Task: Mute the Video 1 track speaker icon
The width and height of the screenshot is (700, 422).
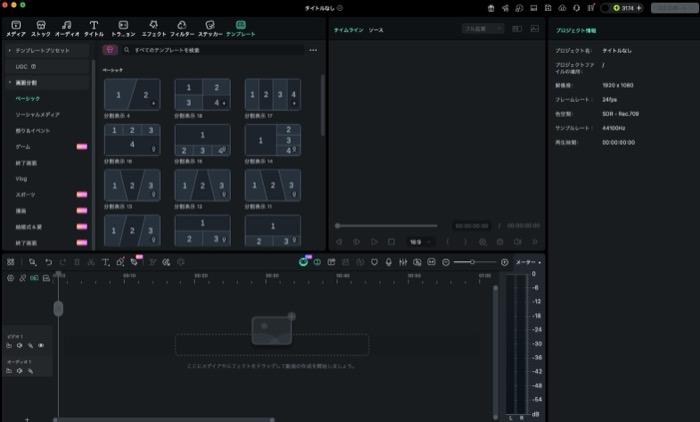Action: click(20, 345)
